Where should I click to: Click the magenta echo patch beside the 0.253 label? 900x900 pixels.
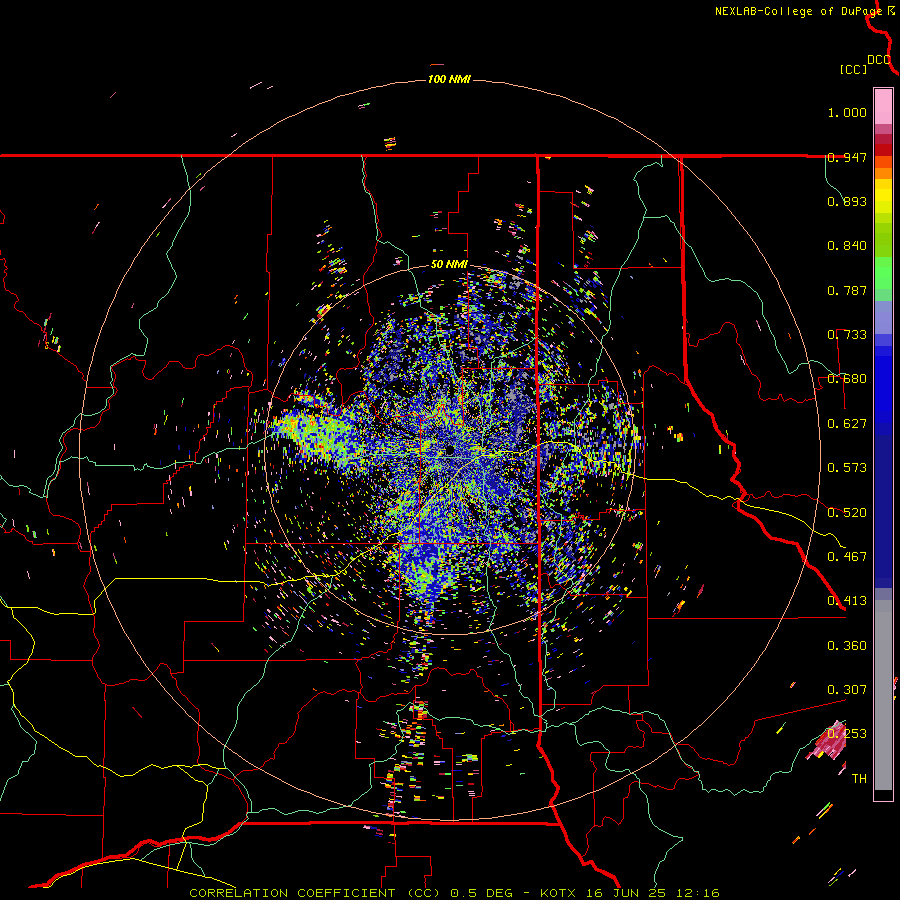click(x=827, y=740)
